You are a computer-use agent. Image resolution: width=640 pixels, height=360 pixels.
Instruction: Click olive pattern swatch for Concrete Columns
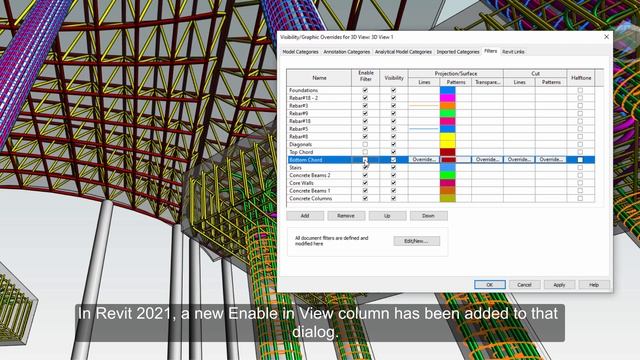447,198
